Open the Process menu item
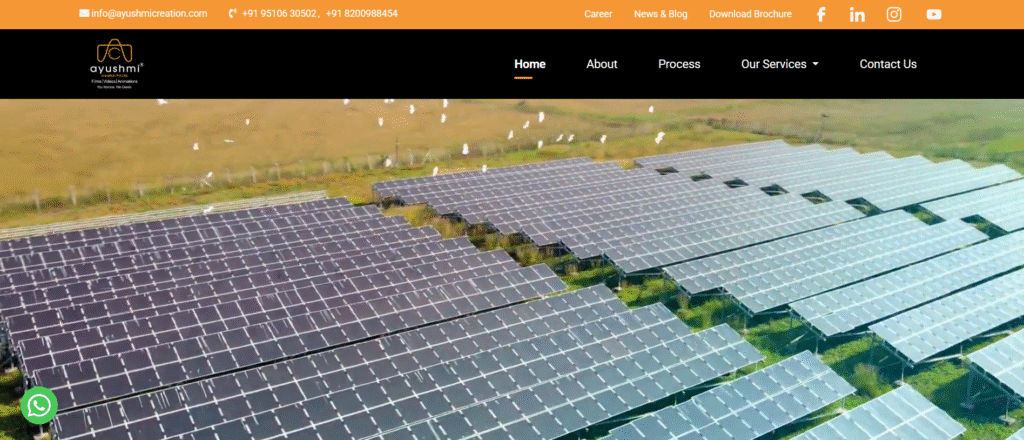Screen dimensions: 1024x440 coord(679,64)
